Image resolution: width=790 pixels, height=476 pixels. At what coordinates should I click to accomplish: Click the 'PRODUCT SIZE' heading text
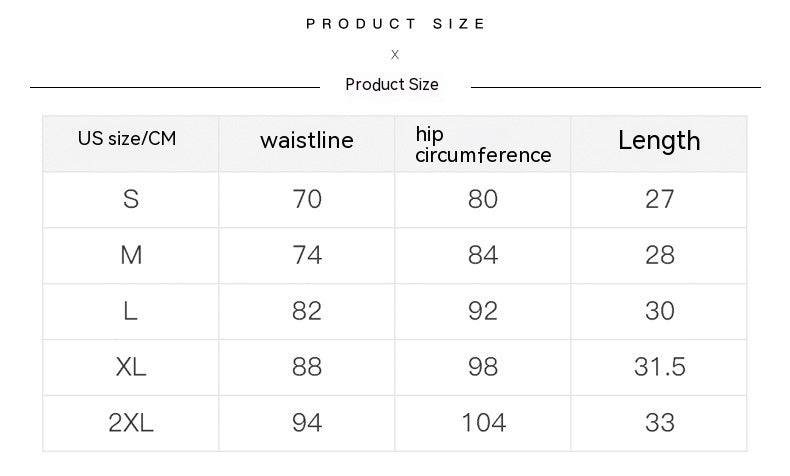[396, 23]
